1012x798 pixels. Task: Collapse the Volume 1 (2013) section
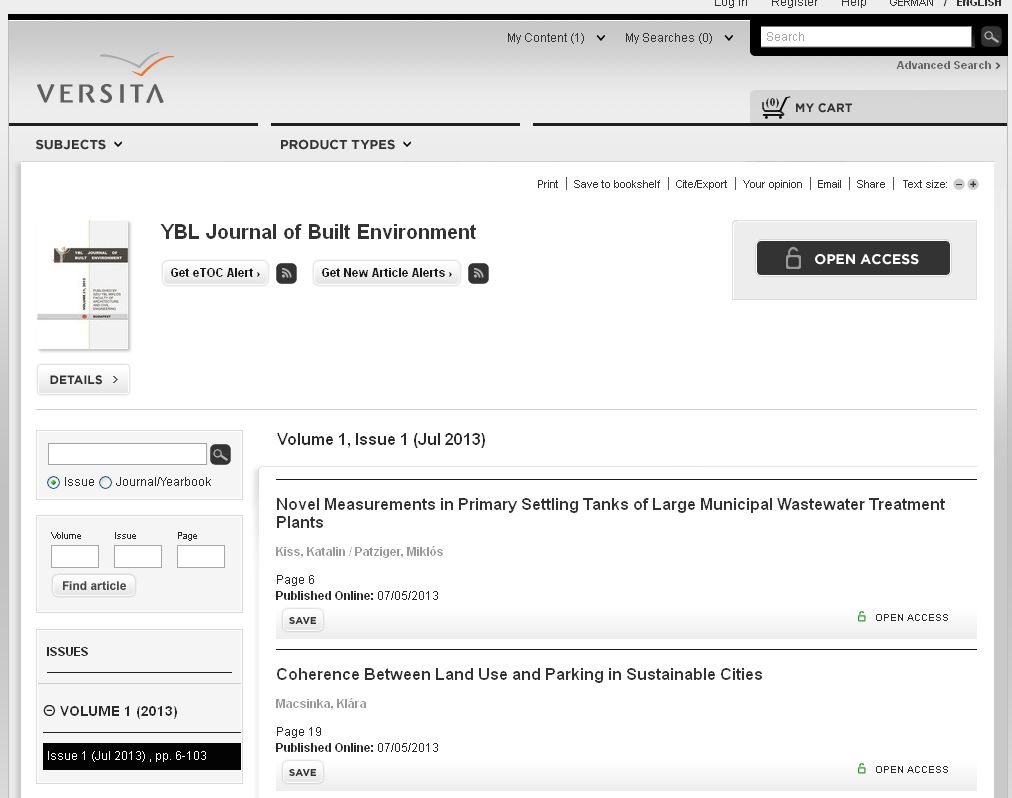pos(49,710)
